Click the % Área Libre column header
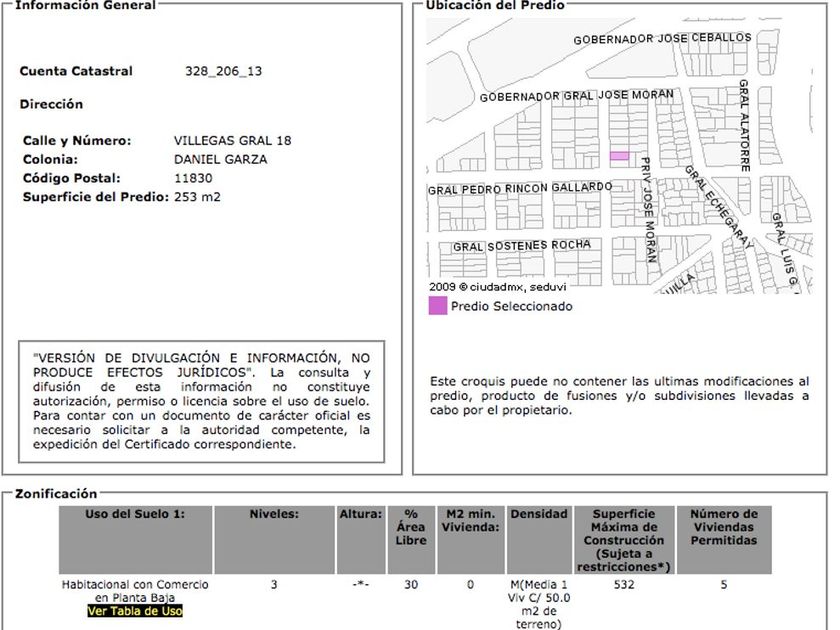 (x=411, y=539)
